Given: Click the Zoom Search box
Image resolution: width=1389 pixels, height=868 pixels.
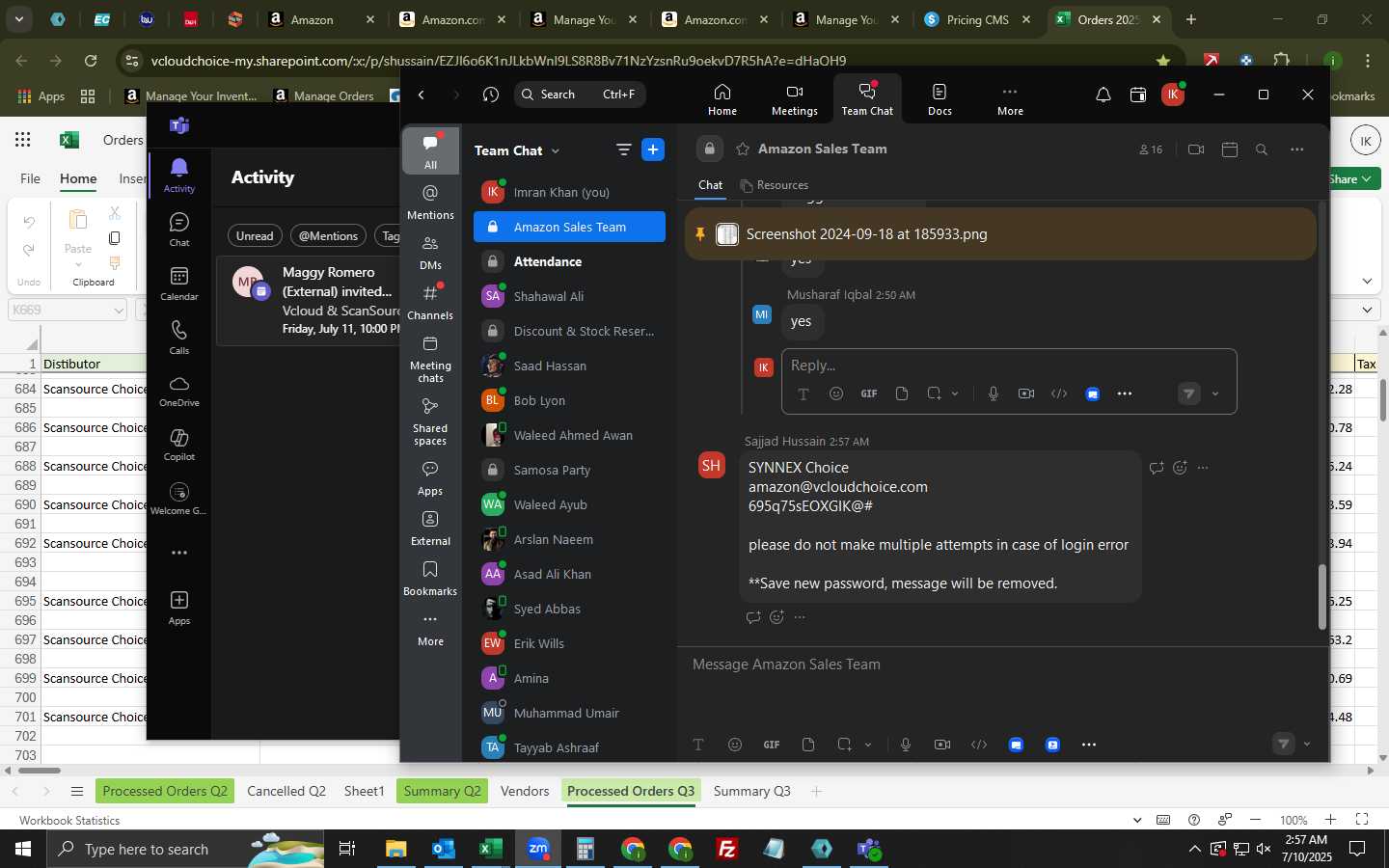Looking at the screenshot, I should [x=579, y=95].
